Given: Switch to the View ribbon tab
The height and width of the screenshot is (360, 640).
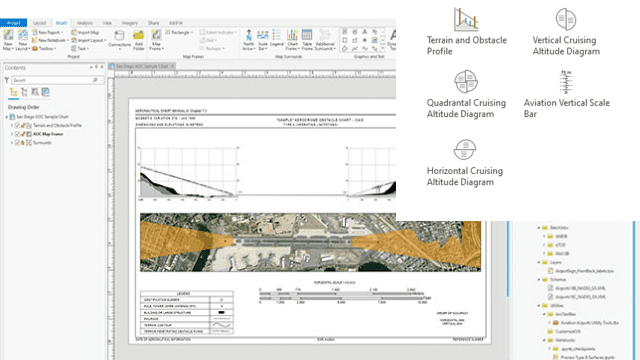Looking at the screenshot, I should coord(107,23).
